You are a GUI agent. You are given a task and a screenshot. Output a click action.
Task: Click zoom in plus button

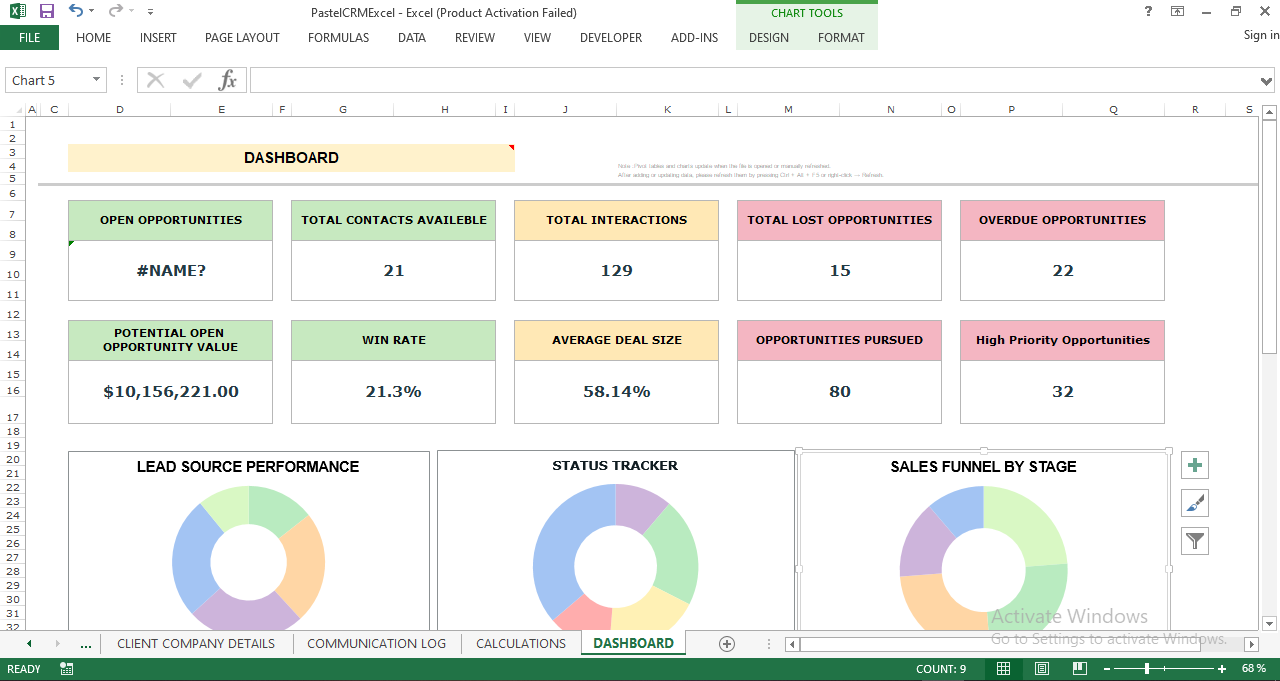click(x=1222, y=668)
